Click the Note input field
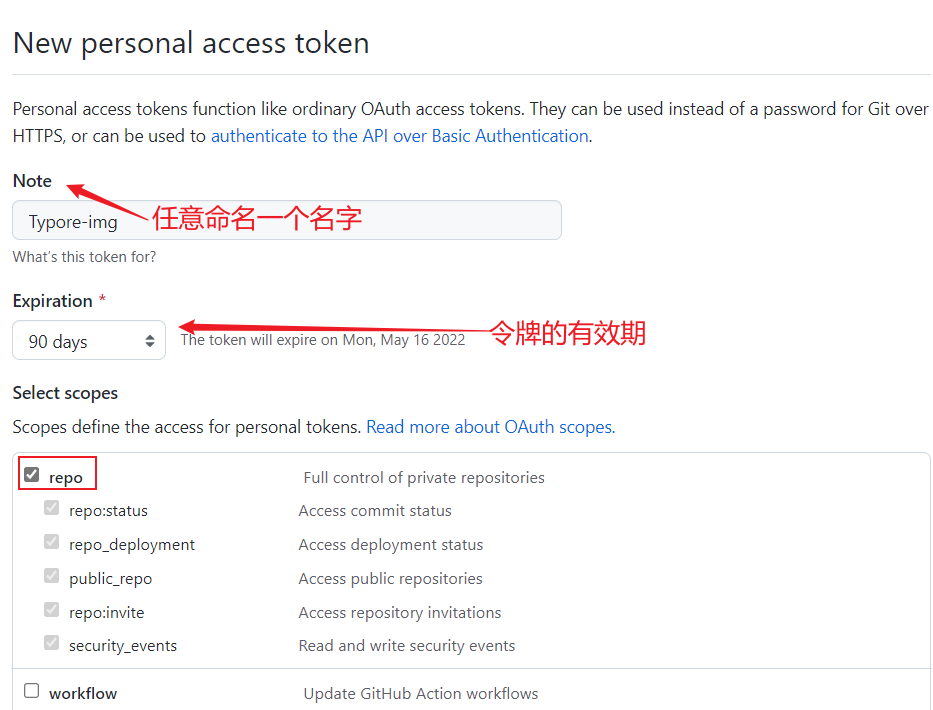The height and width of the screenshot is (710, 933). [286, 220]
